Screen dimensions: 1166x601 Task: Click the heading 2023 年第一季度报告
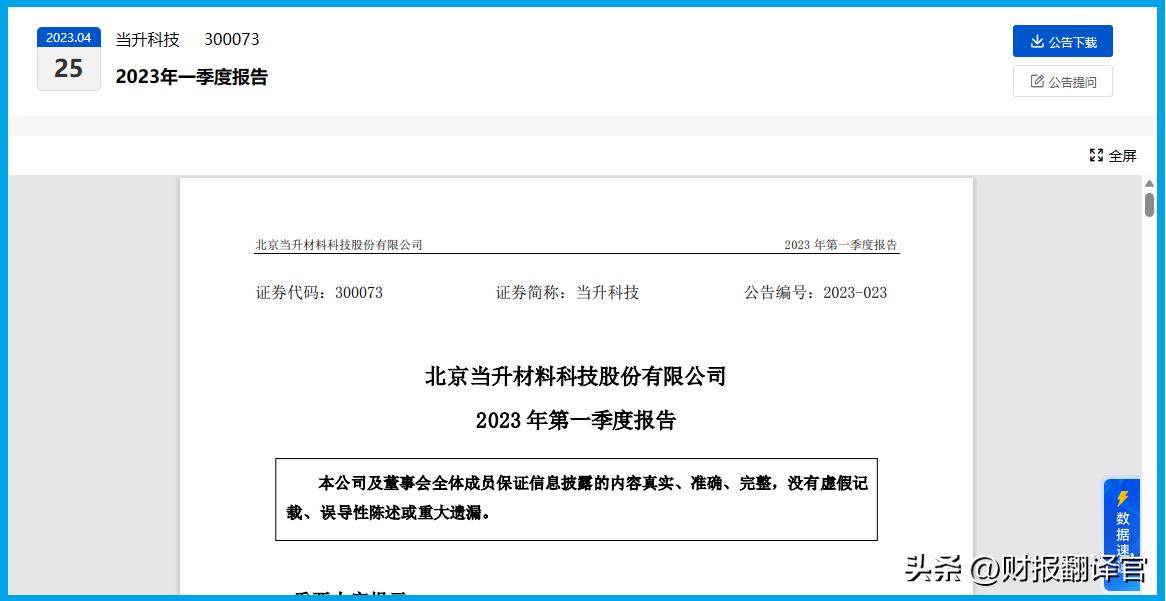point(576,421)
